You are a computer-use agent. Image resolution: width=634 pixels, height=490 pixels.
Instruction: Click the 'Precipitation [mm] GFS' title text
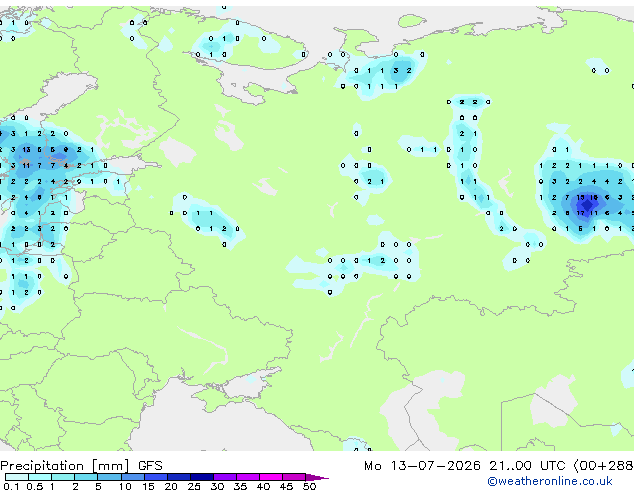(x=81, y=466)
